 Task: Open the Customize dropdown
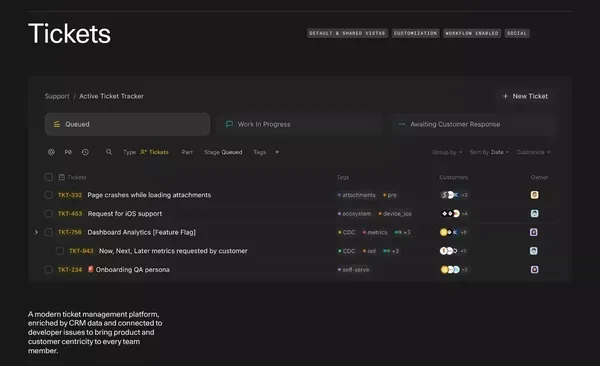533,152
